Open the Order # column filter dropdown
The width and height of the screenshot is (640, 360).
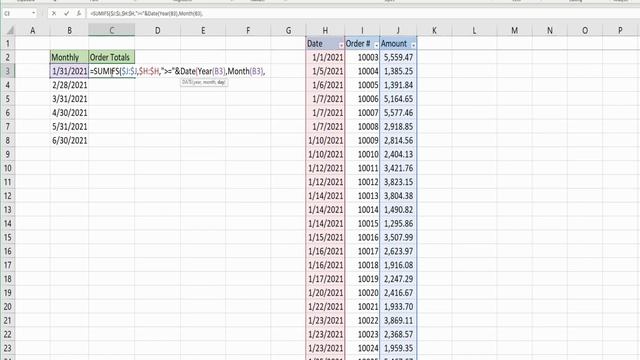[376, 45]
